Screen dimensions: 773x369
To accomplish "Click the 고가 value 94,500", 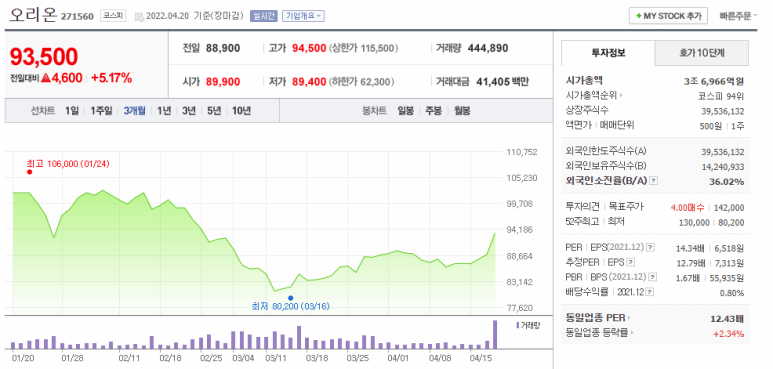I will click(309, 48).
